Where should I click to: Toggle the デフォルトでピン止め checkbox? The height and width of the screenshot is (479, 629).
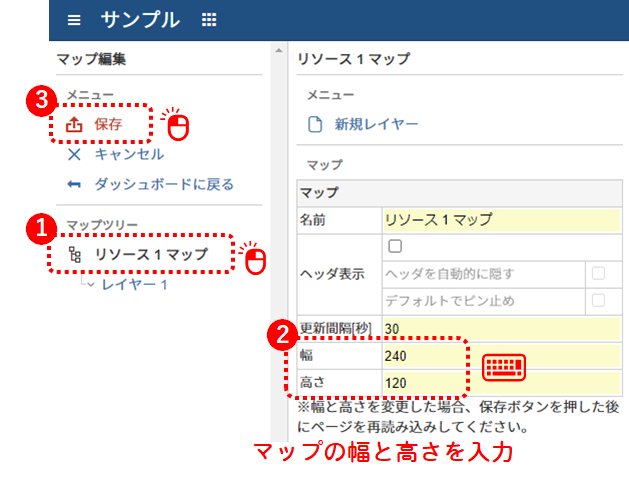[x=599, y=300]
